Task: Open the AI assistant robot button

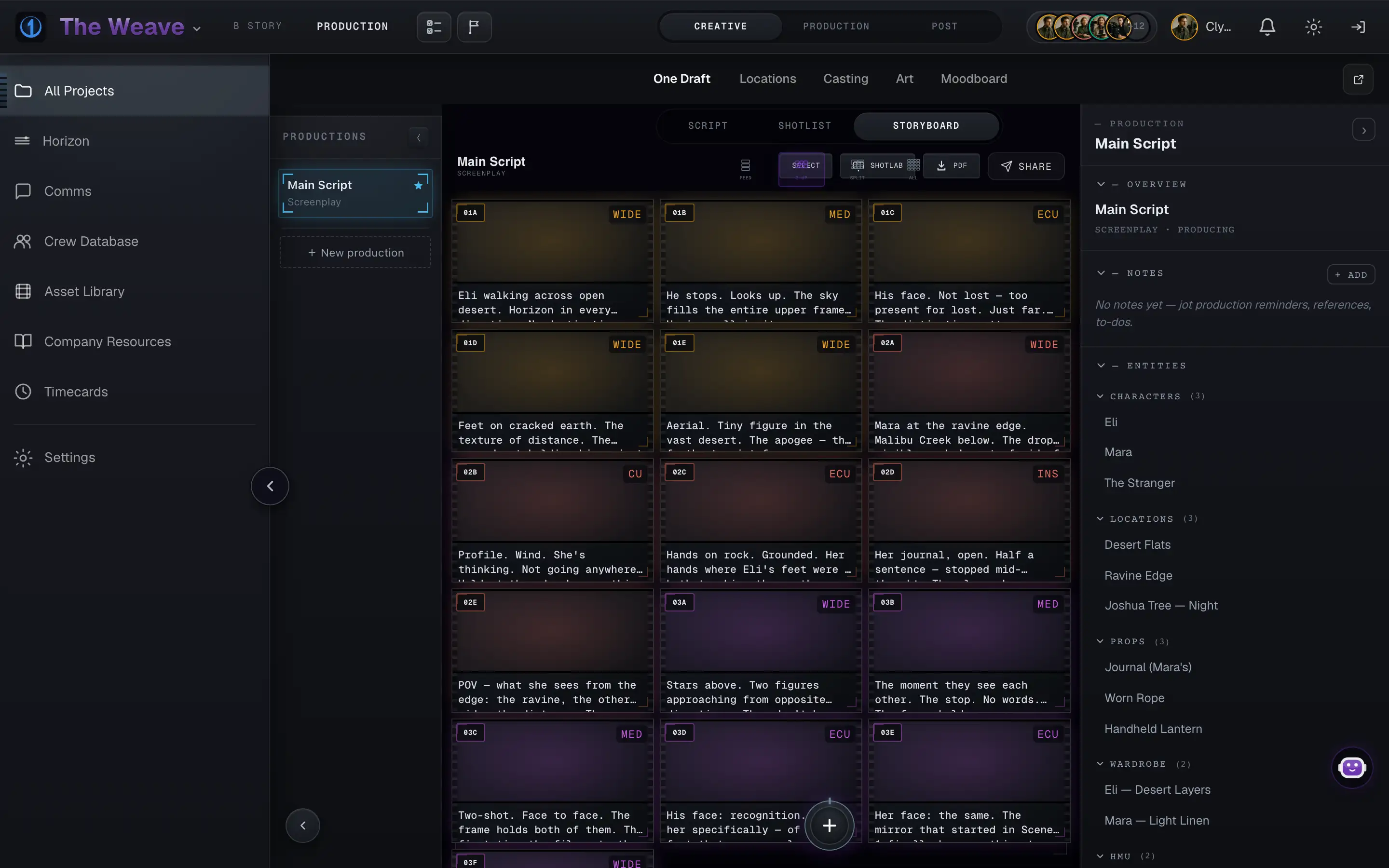Action: coord(1352,768)
